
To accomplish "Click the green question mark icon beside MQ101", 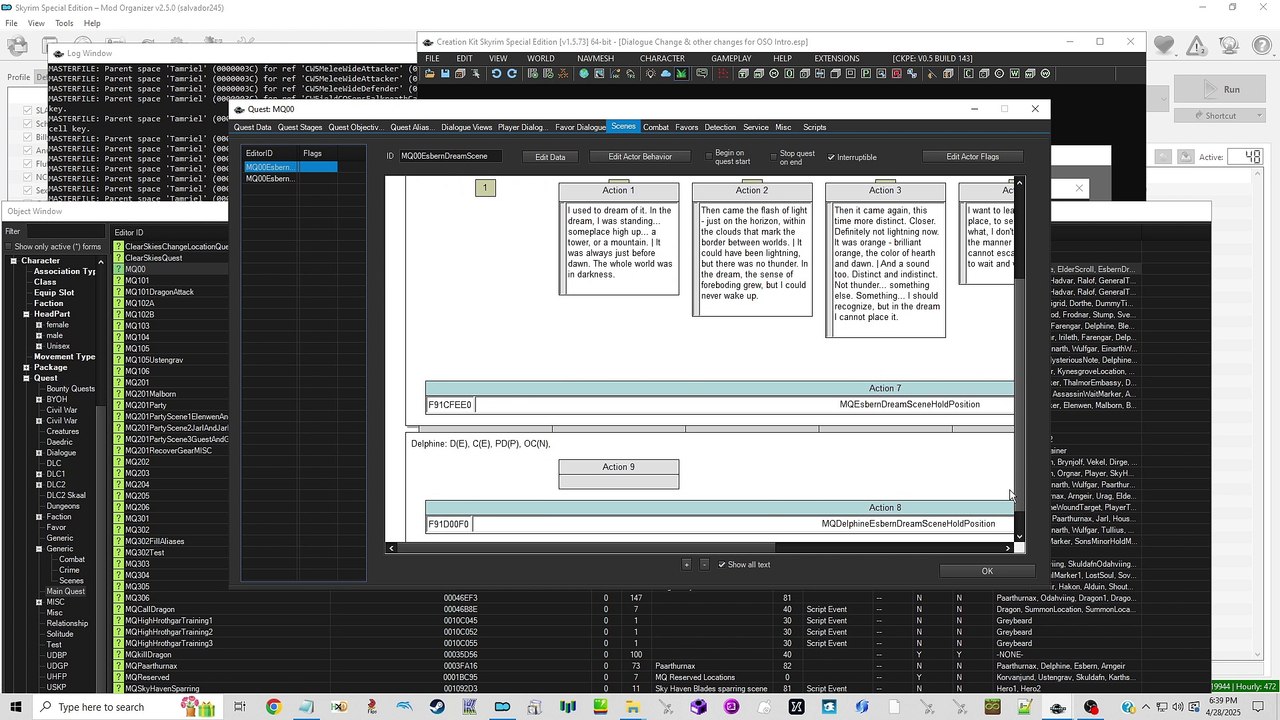I will (118, 281).
